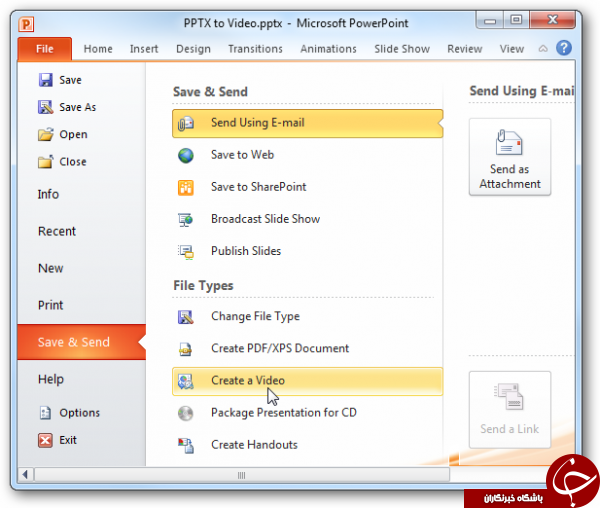Click the Open folder icon

[x=46, y=134]
